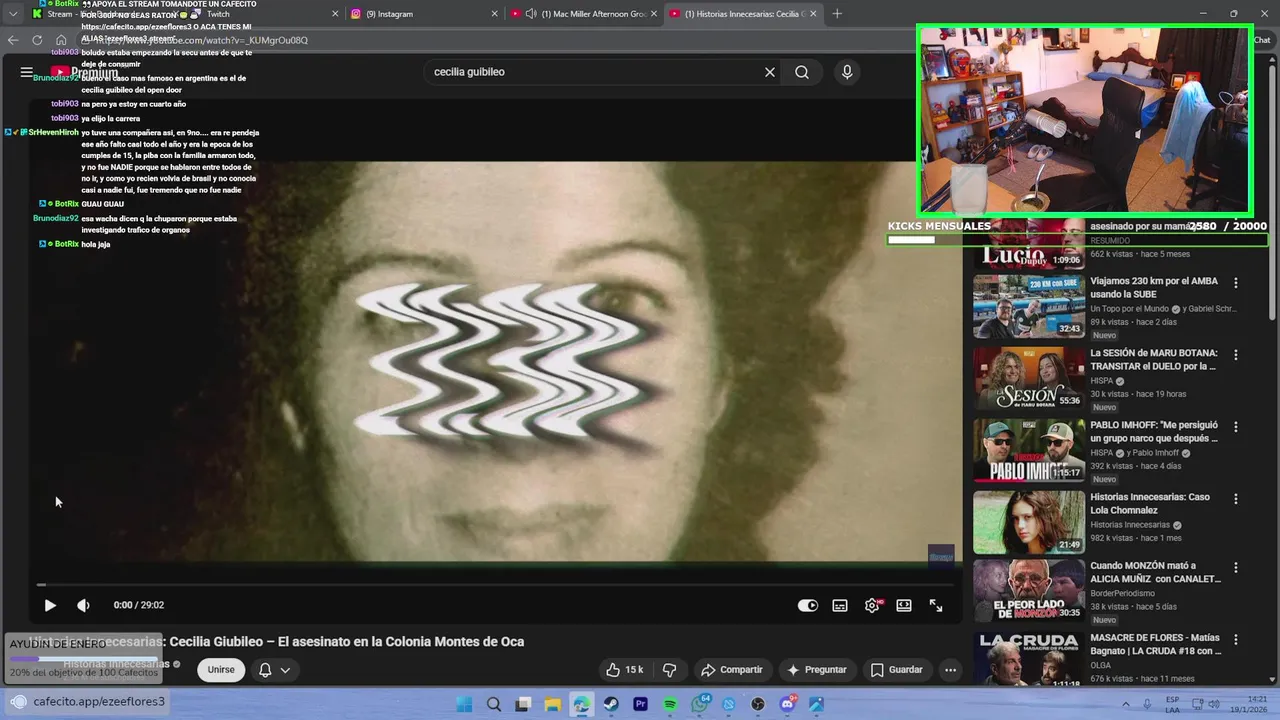
Task: Open OBS Studio from taskbar
Action: (758, 704)
